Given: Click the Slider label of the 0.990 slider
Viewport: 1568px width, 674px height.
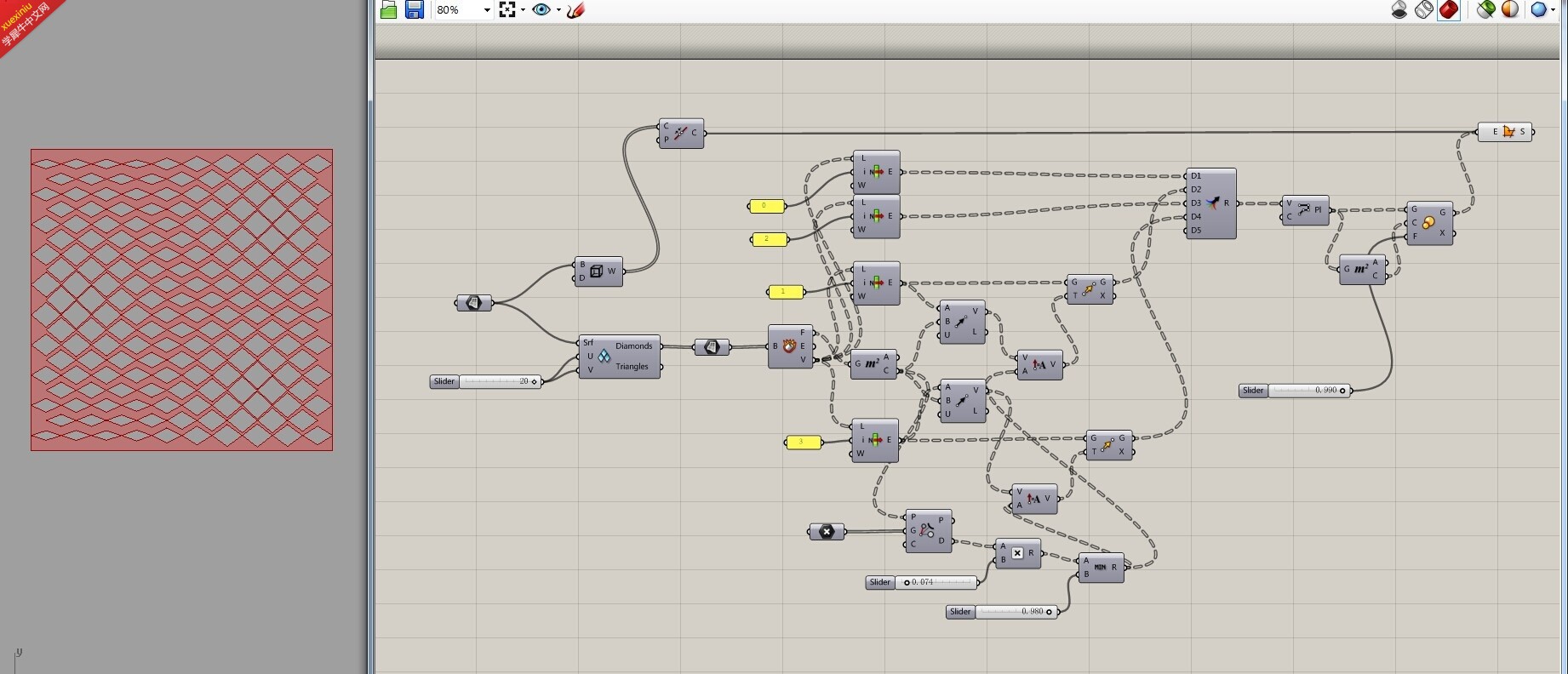Looking at the screenshot, I should pos(1253,391).
